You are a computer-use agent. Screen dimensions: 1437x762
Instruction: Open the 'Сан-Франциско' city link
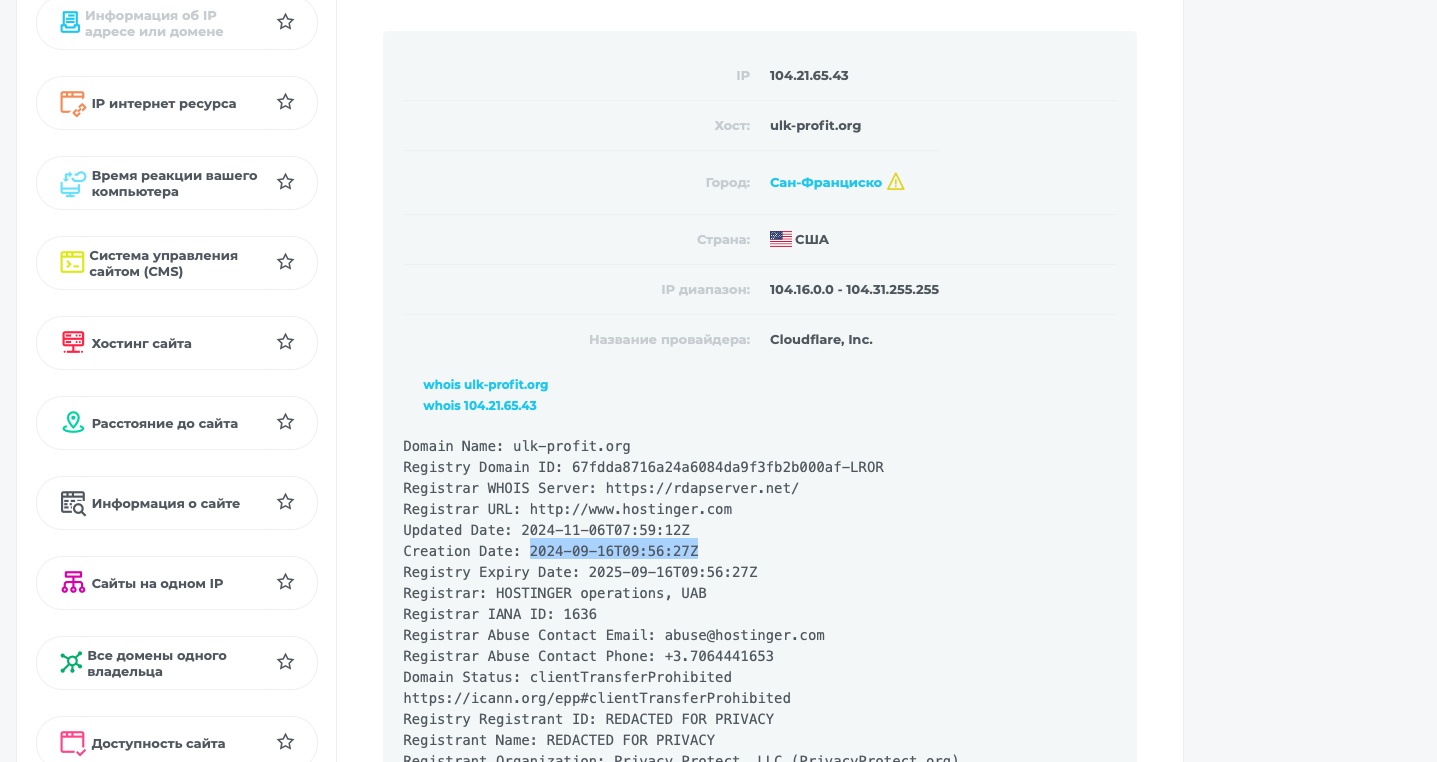pyautogui.click(x=826, y=183)
